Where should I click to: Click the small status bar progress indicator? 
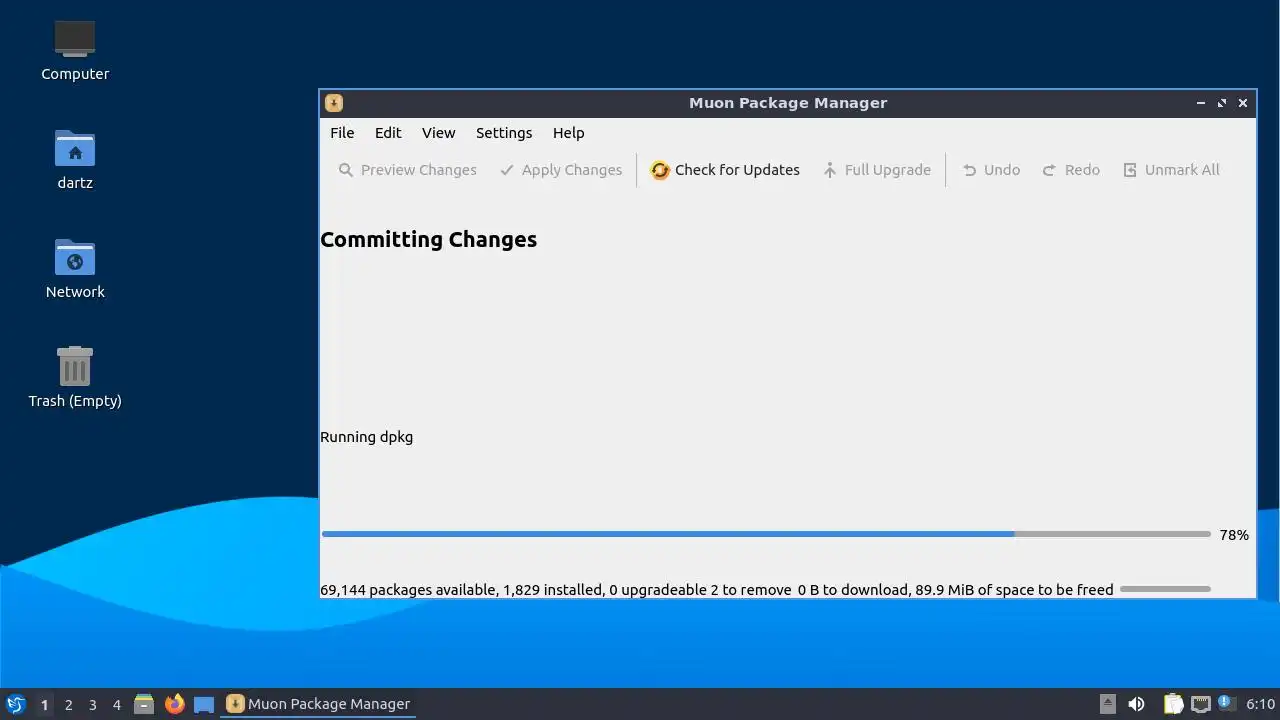tap(1165, 589)
